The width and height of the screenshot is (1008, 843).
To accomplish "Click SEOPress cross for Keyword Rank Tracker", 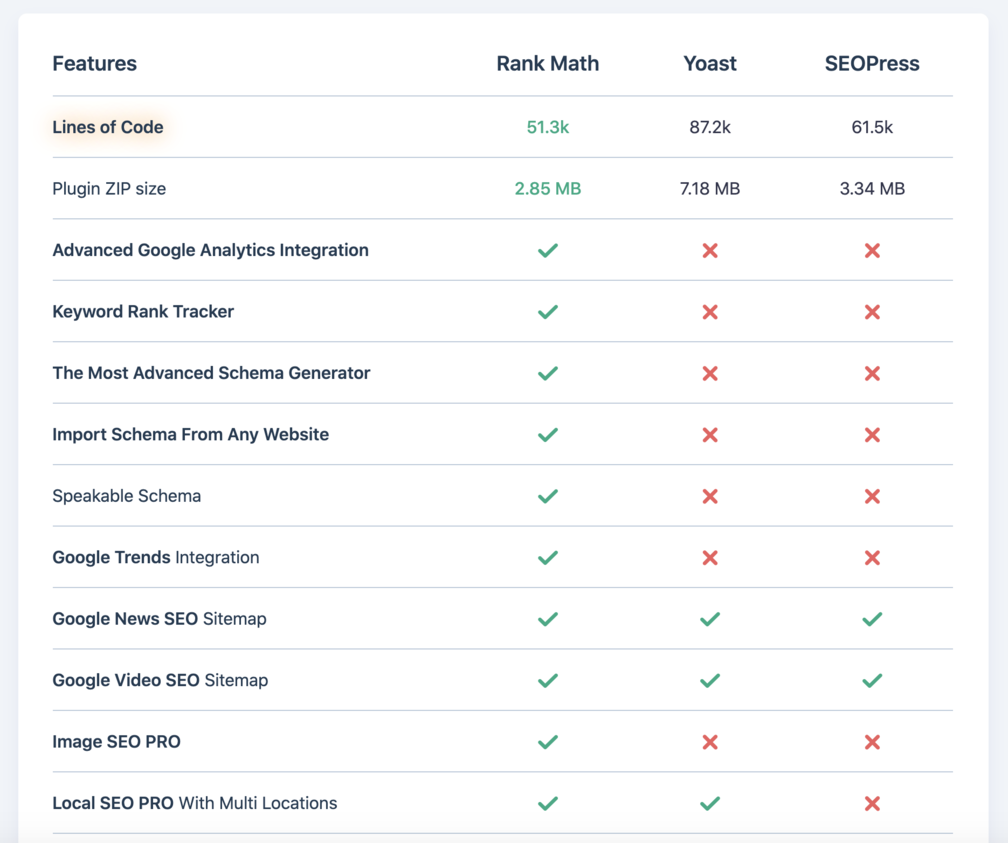I will [x=872, y=312].
